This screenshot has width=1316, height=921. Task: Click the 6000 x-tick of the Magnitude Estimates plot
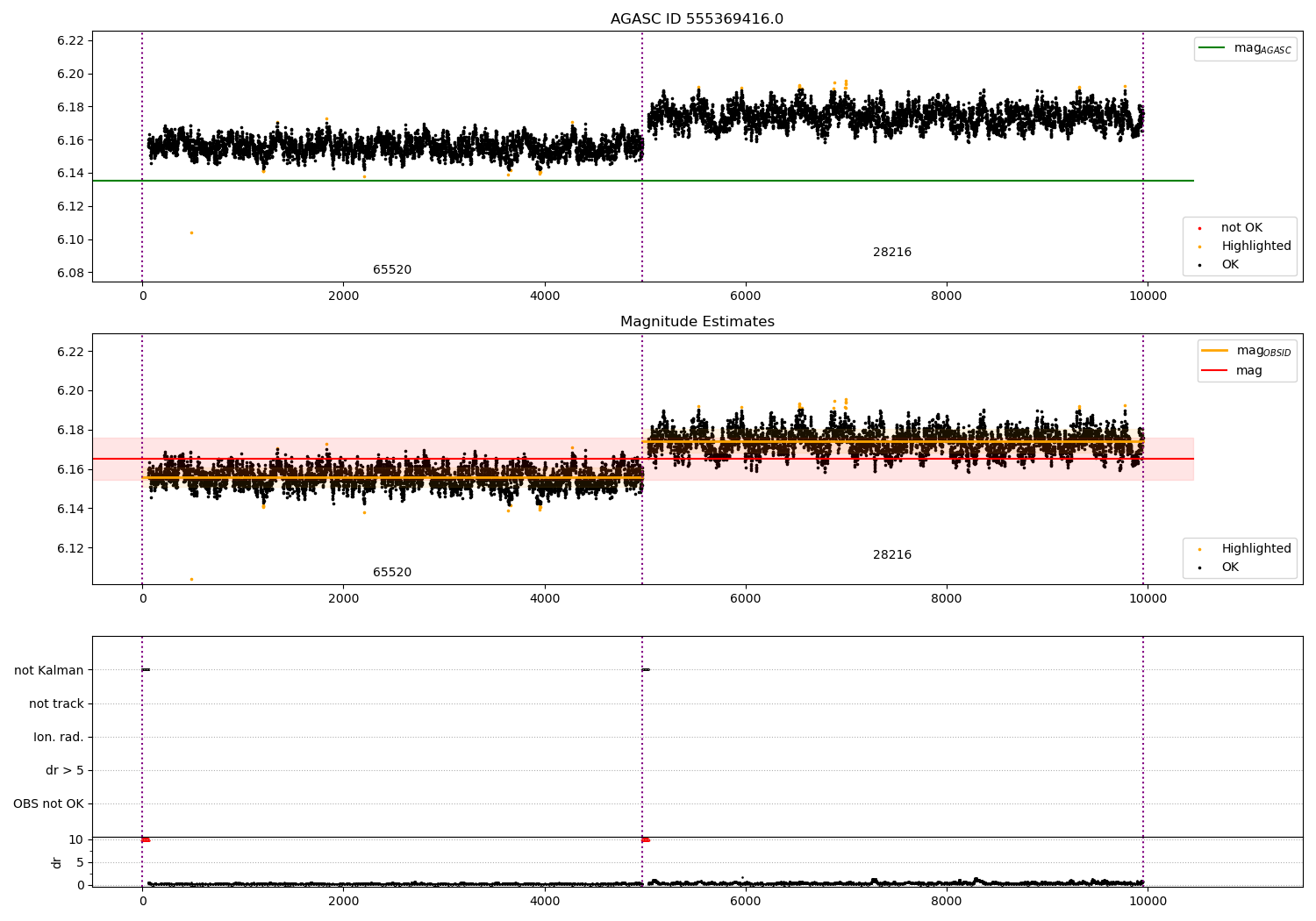coord(745,598)
